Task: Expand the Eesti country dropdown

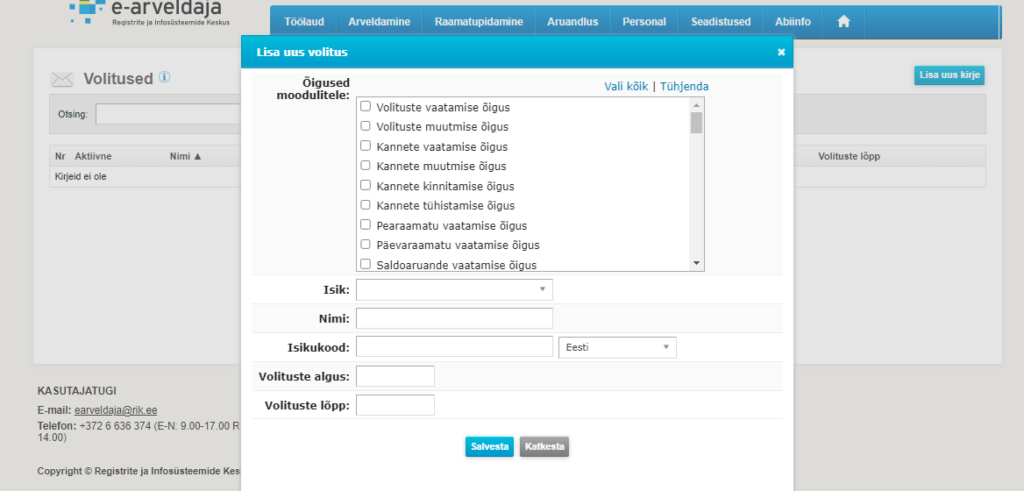Action: pyautogui.click(x=617, y=347)
